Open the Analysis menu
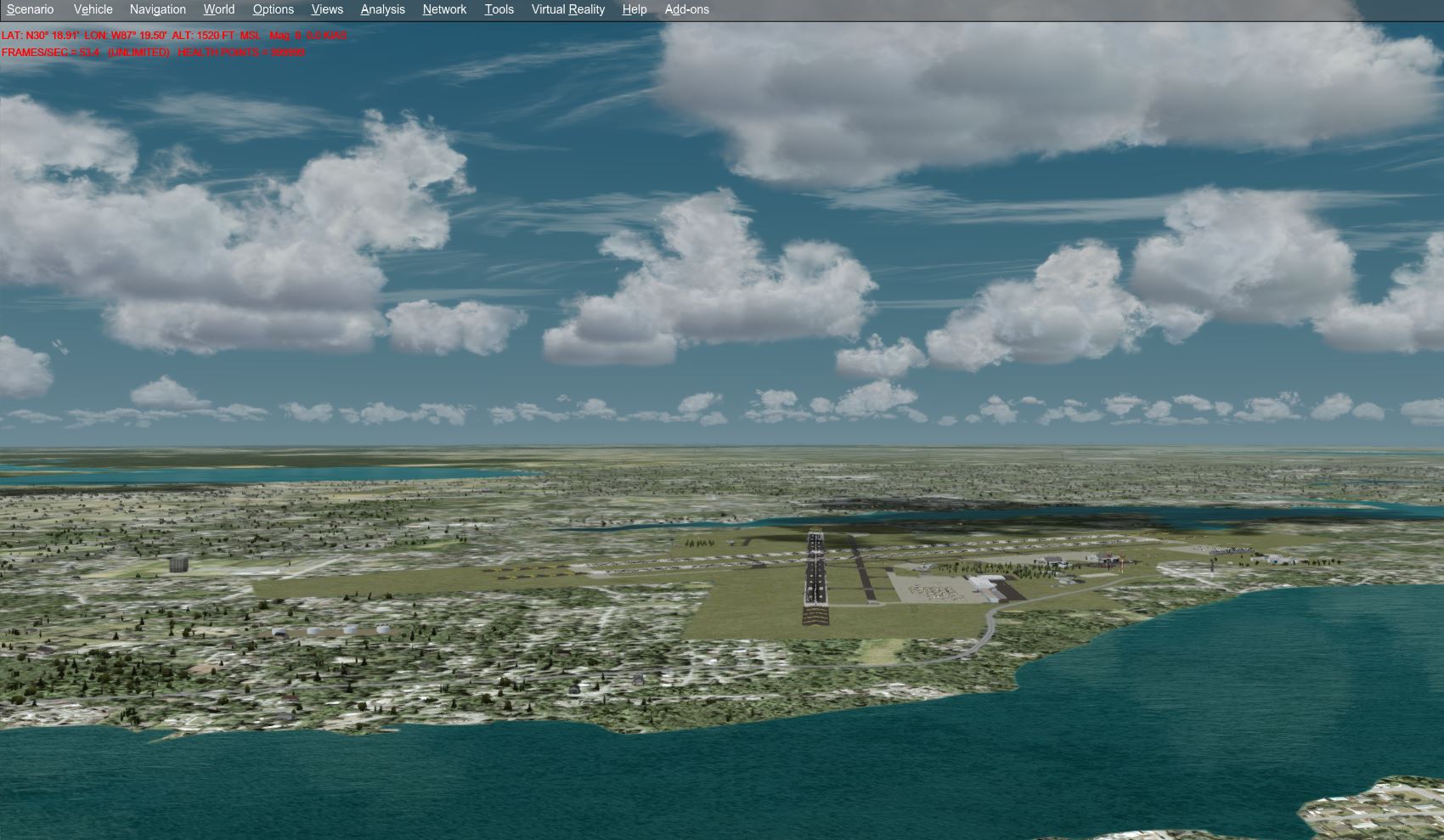The height and width of the screenshot is (840, 1444). tap(382, 9)
